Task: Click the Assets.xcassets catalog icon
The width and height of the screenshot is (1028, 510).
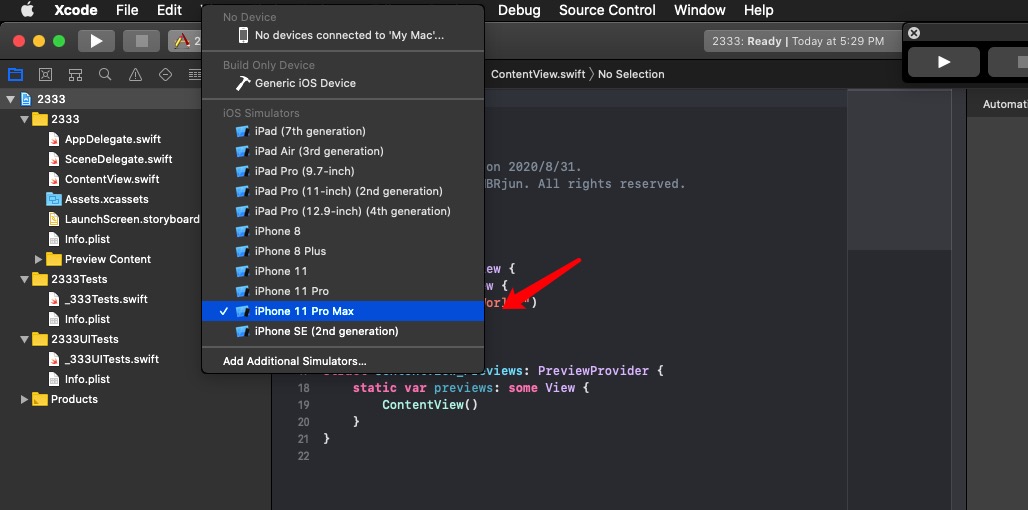Action: point(54,199)
